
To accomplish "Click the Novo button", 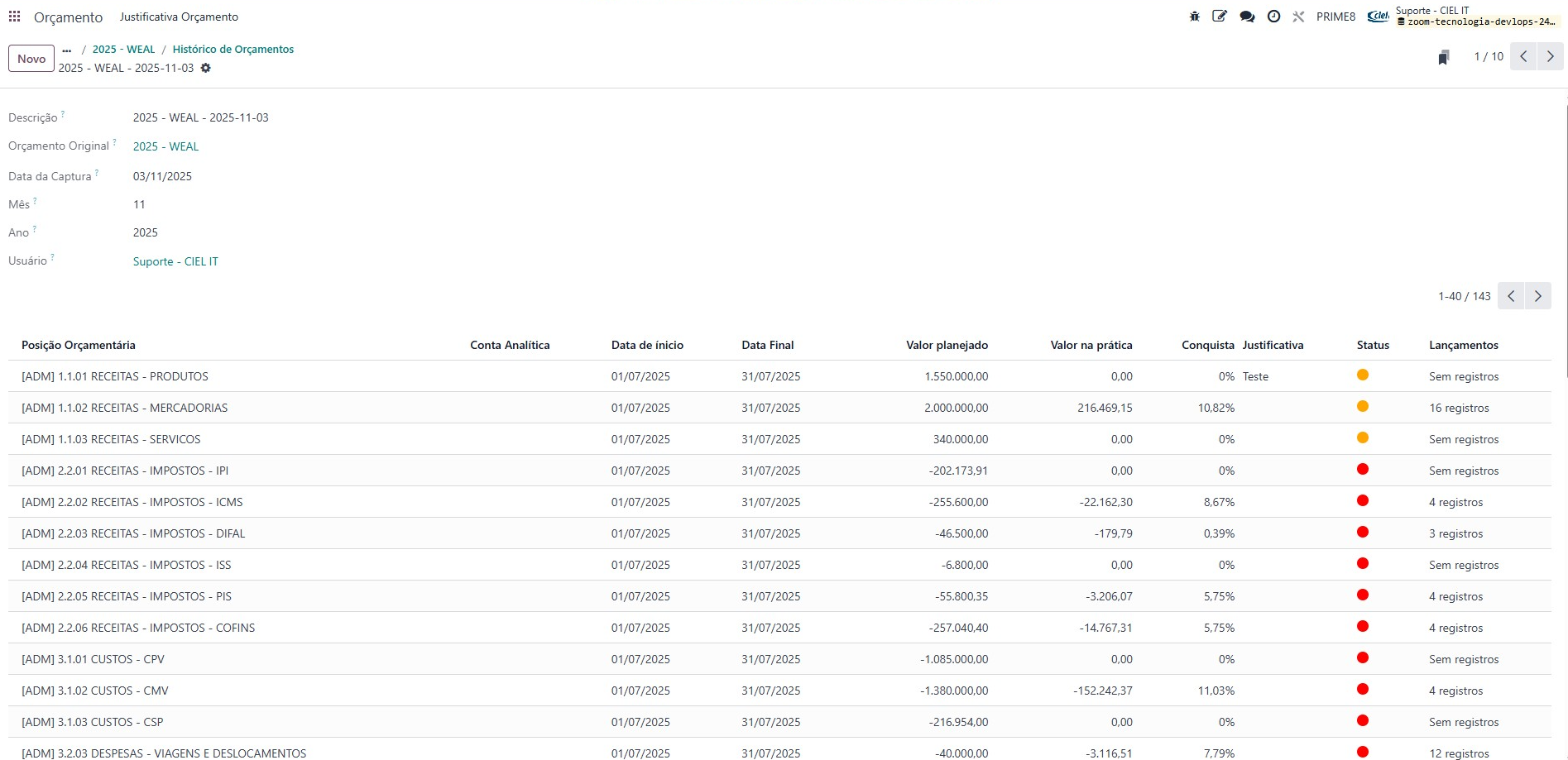I will [31, 59].
